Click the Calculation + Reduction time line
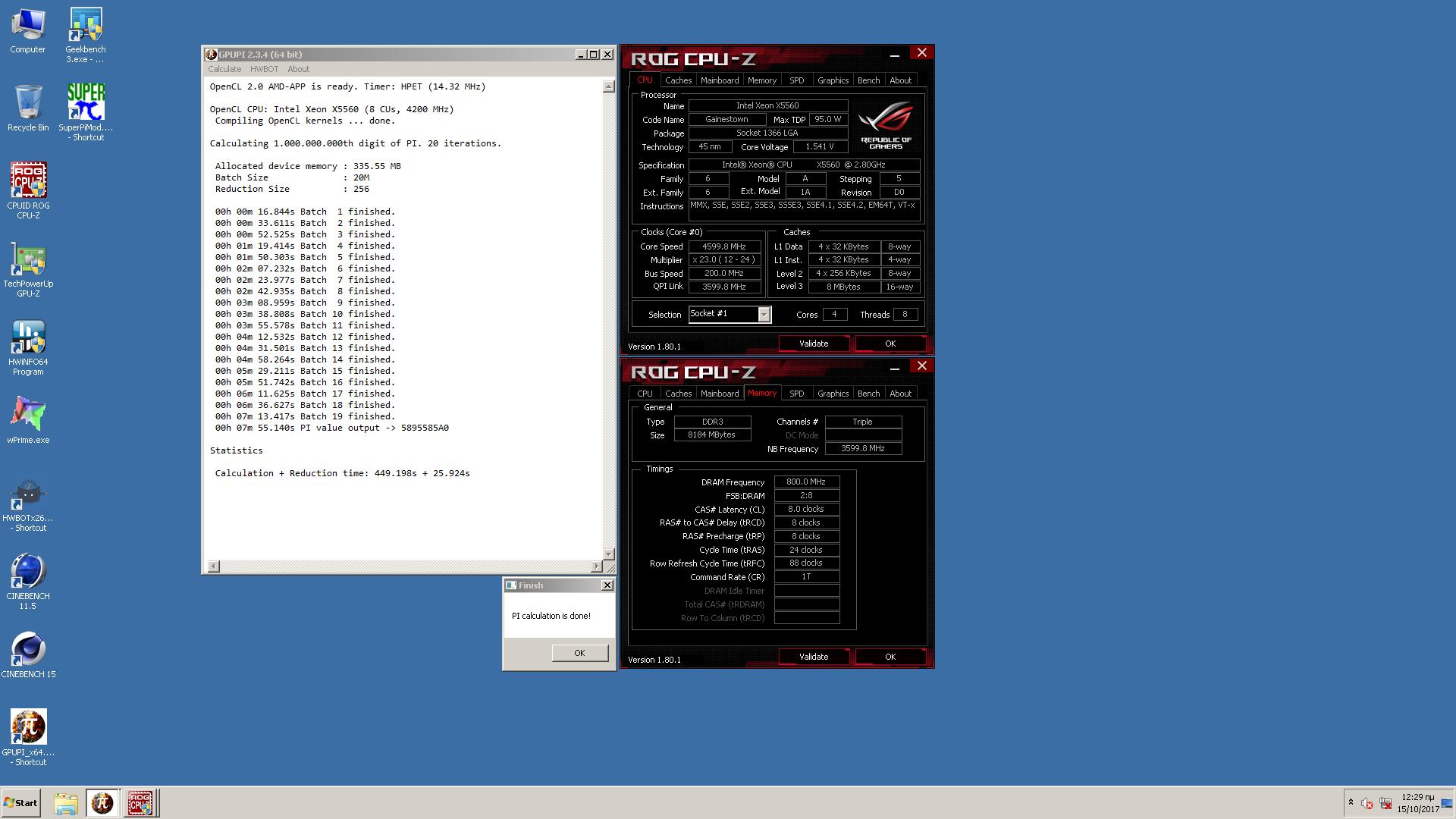The image size is (1456, 819). click(342, 473)
